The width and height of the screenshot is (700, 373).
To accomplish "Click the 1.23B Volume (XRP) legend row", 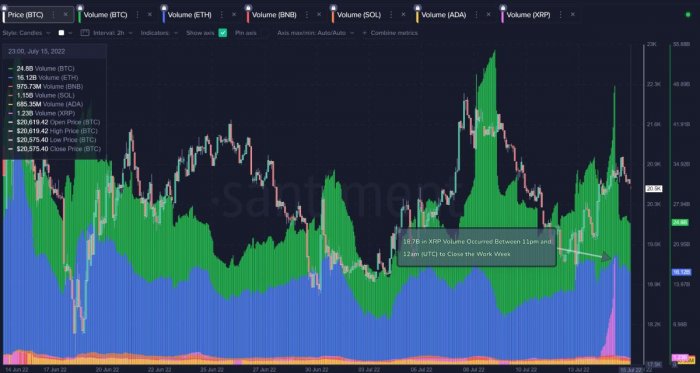I will (42, 113).
